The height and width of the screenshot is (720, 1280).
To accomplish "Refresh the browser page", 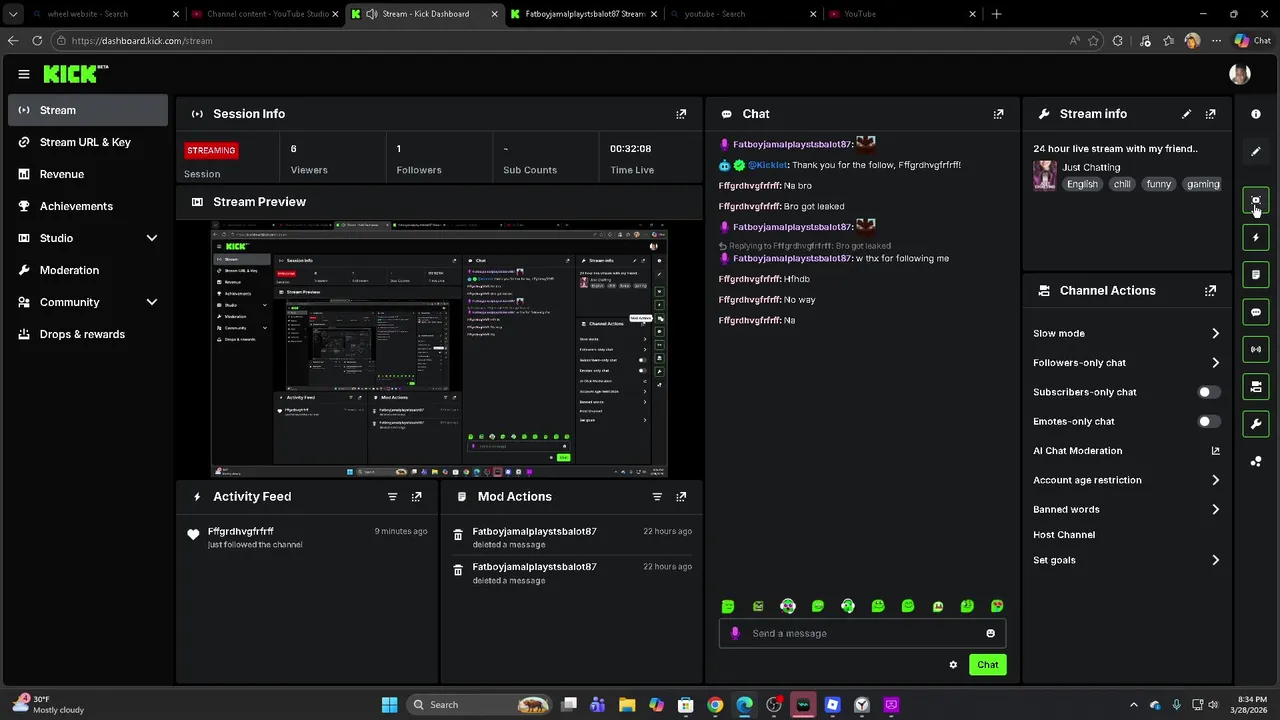I will coord(37,41).
